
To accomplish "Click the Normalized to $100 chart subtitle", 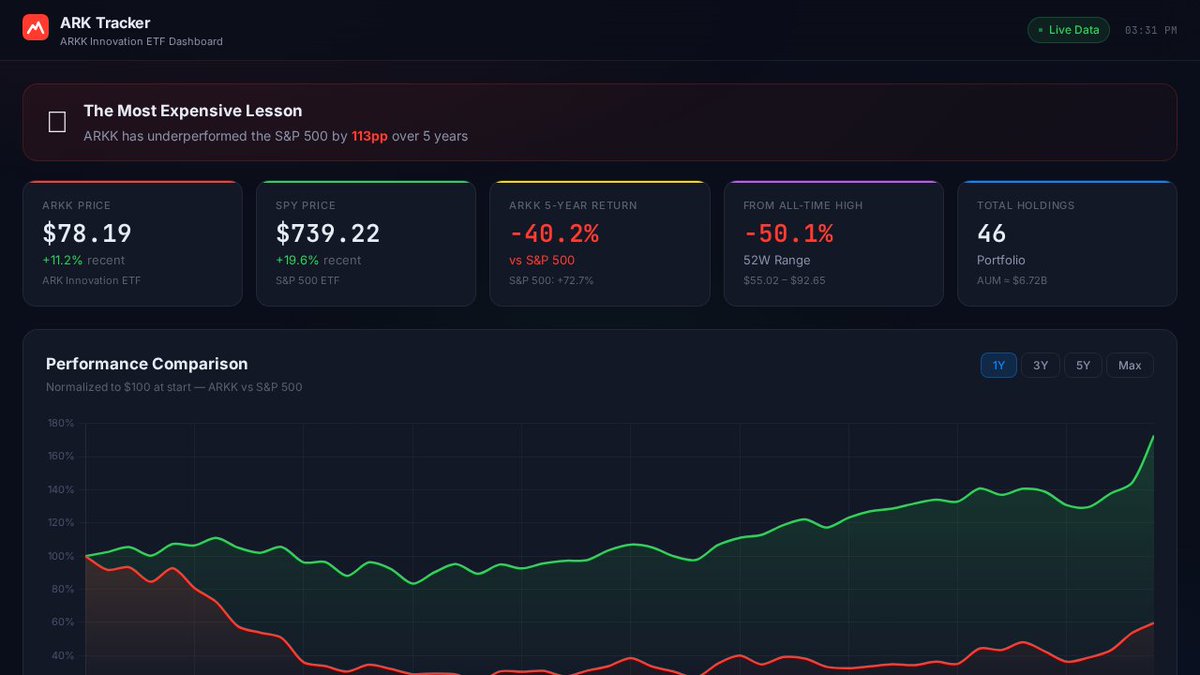I will click(x=174, y=387).
